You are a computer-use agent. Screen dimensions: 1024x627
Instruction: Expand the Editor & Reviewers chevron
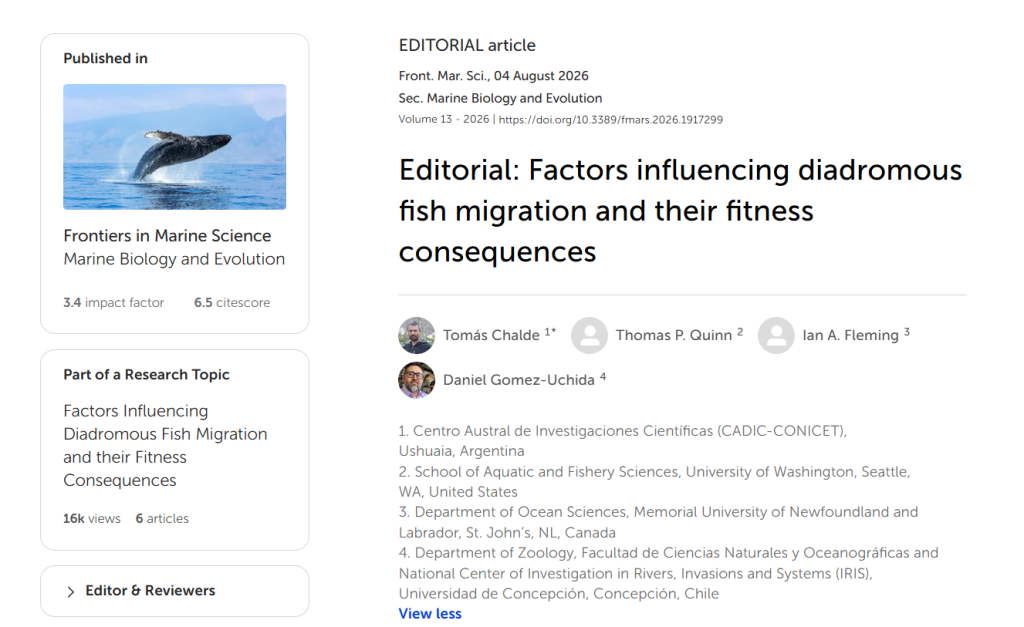click(71, 592)
